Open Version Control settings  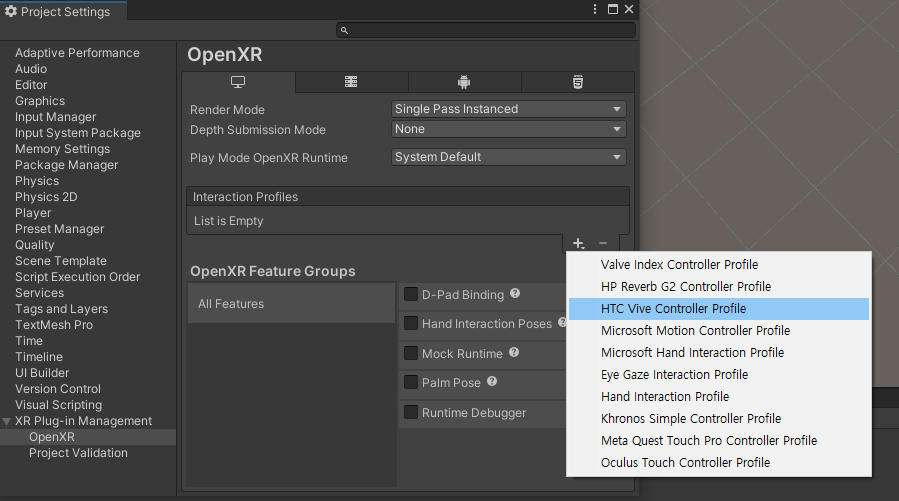[x=58, y=389]
